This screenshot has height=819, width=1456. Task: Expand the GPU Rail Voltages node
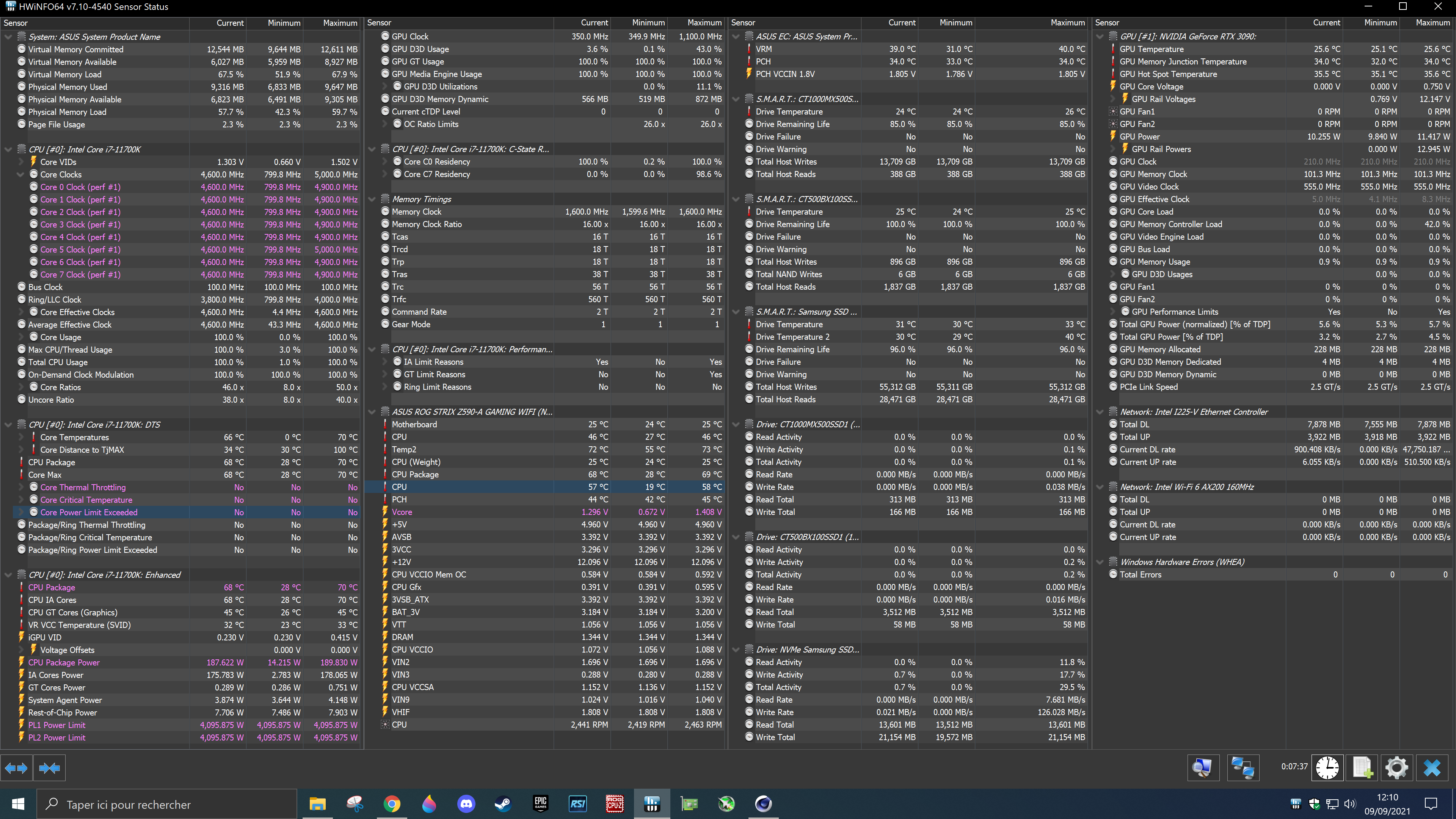[1112, 99]
